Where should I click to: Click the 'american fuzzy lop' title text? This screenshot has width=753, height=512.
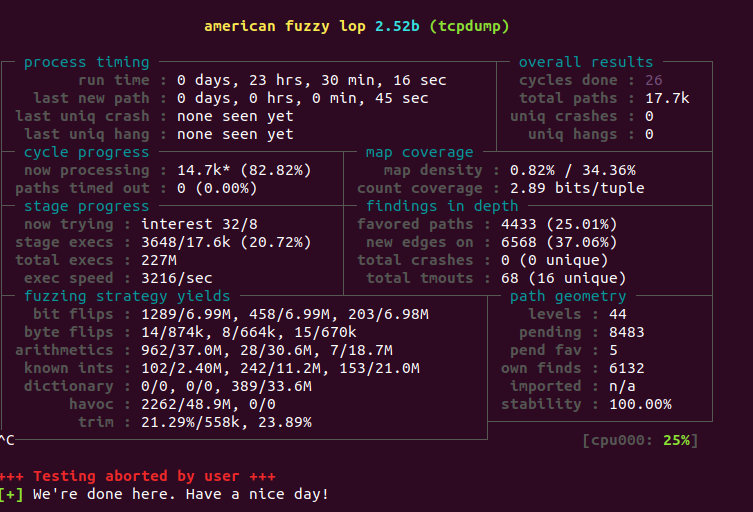(x=285, y=26)
